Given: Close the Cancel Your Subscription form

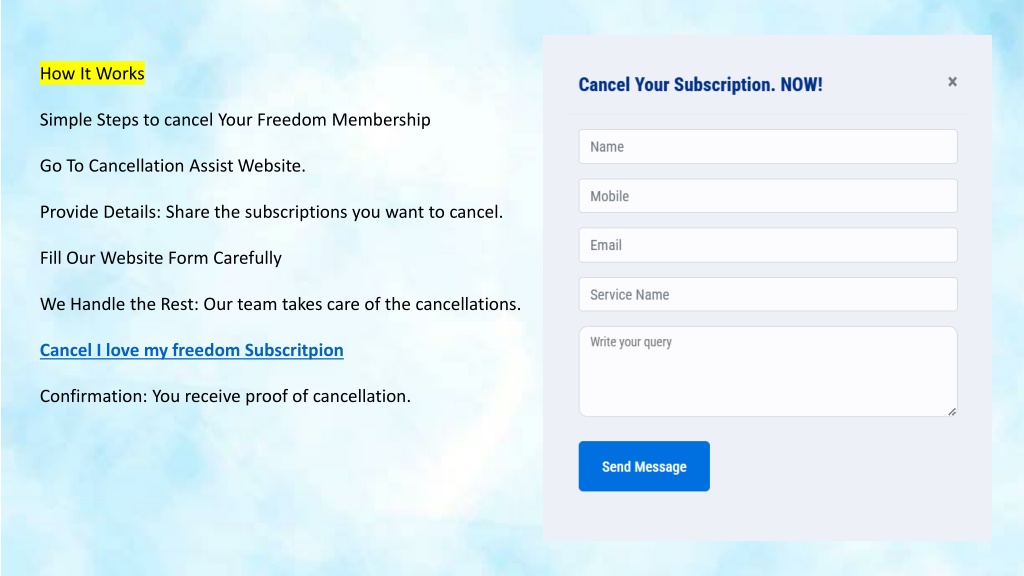Looking at the screenshot, I should (x=952, y=82).
